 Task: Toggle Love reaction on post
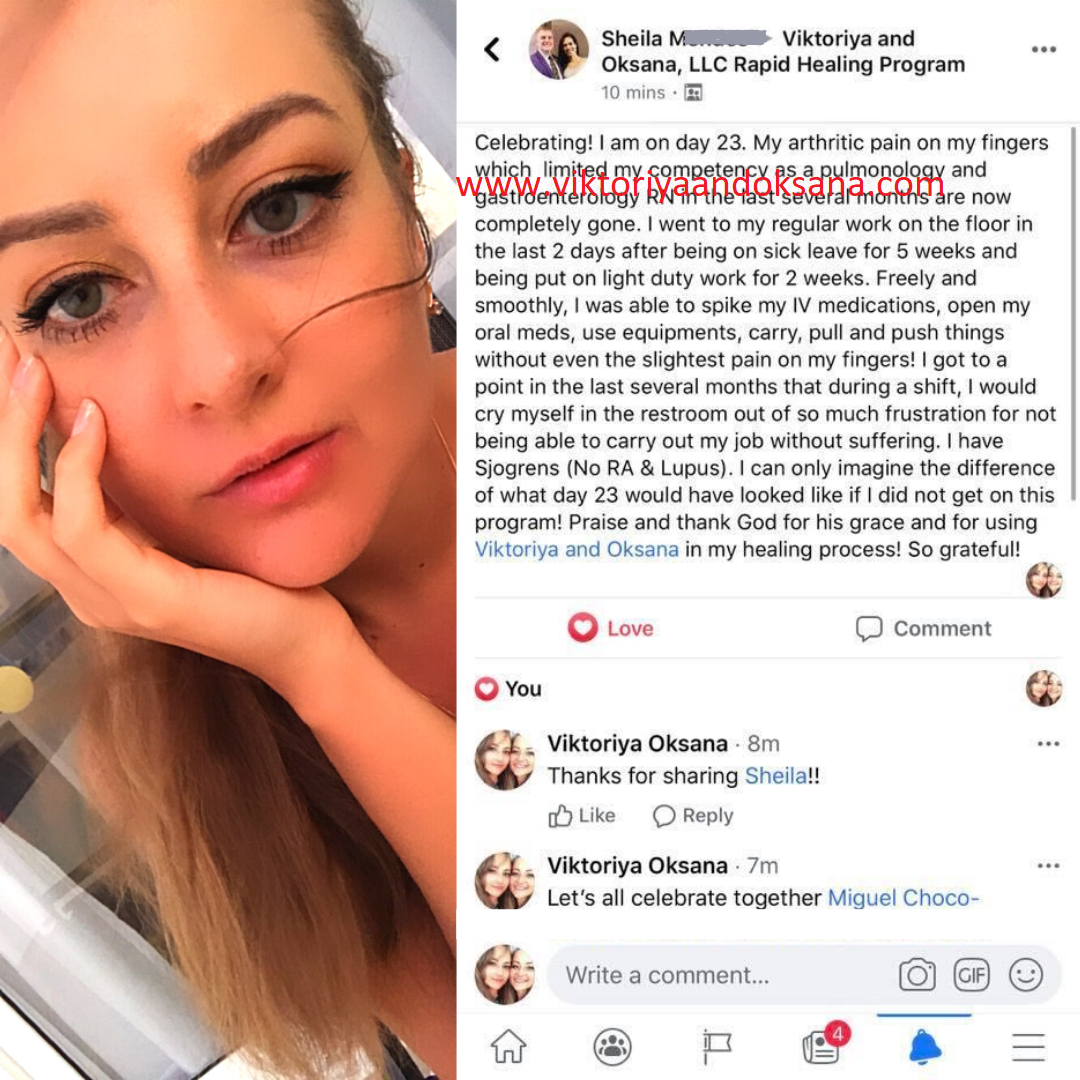[x=610, y=627]
